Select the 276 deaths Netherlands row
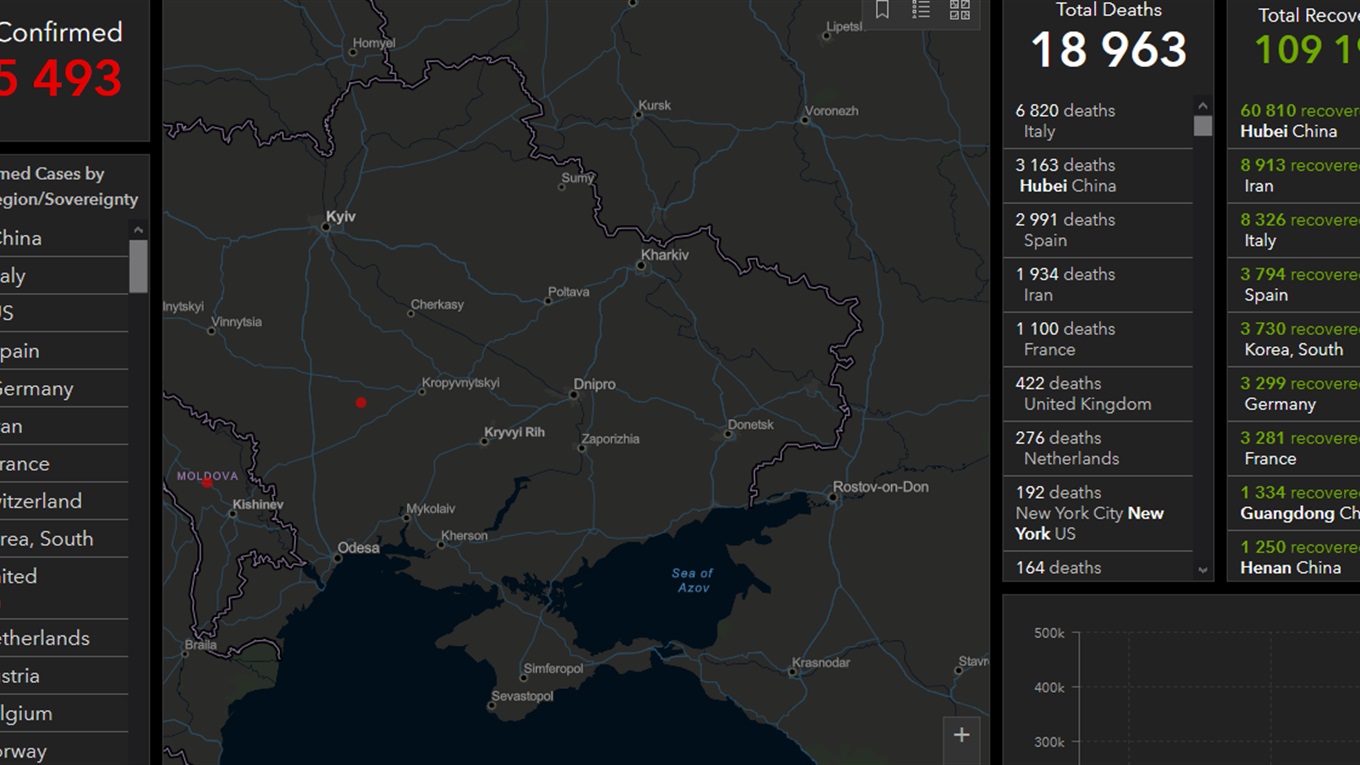Image resolution: width=1360 pixels, height=765 pixels. point(1098,448)
